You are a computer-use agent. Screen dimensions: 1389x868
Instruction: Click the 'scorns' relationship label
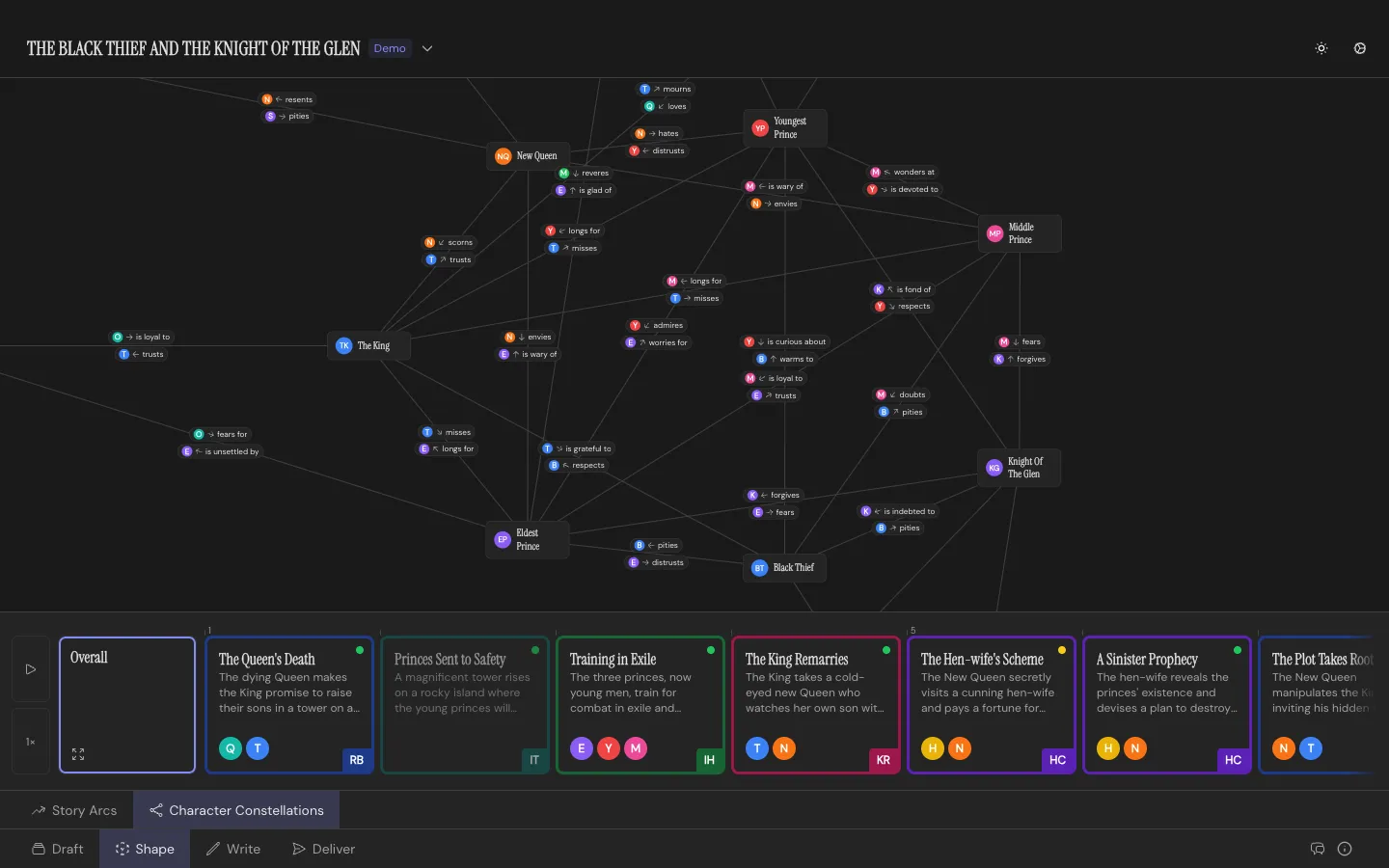450,242
